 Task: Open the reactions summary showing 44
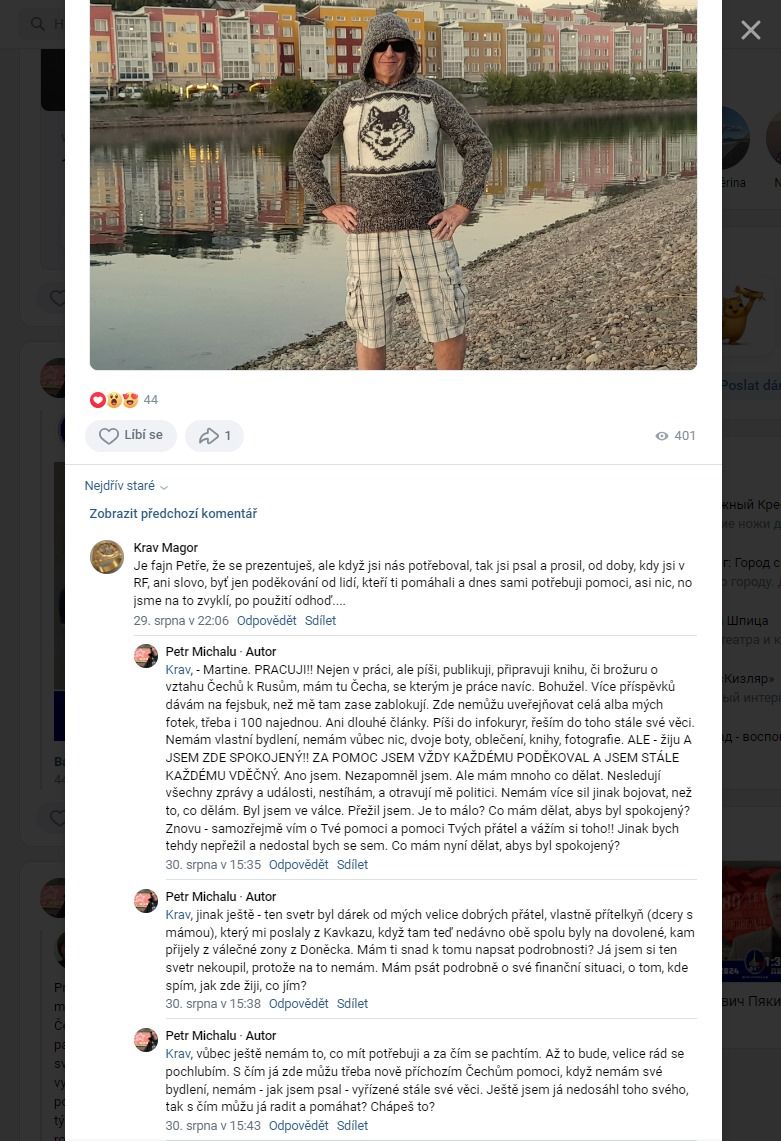(124, 399)
